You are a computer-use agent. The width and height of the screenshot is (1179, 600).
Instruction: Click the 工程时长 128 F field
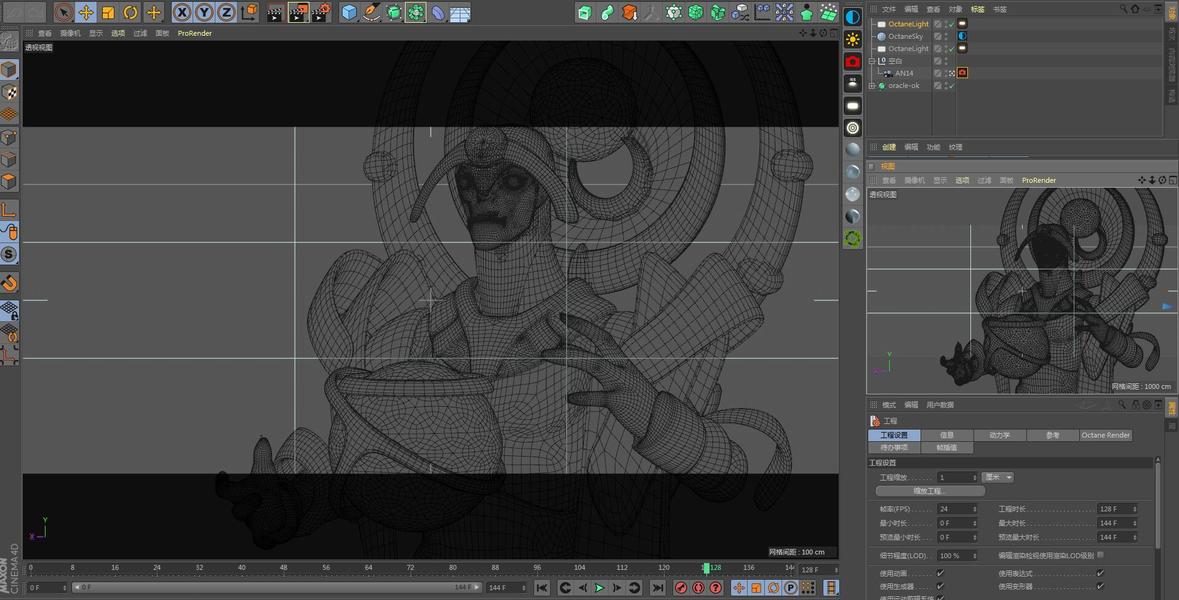click(1117, 509)
